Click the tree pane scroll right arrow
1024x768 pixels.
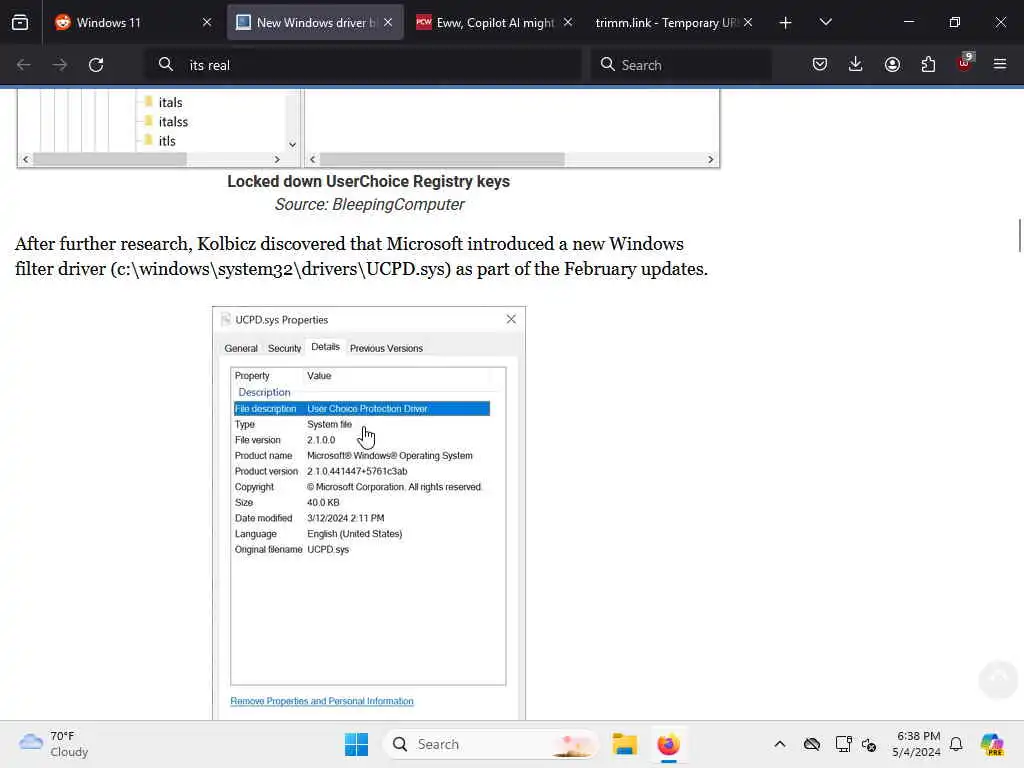[277, 159]
